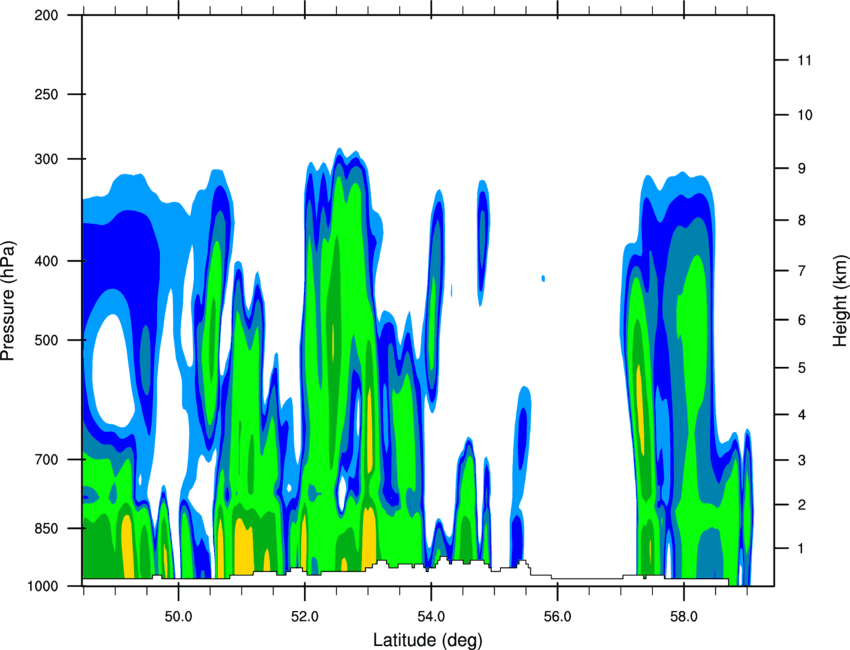Select the 250 pressure tick label
This screenshot has width=850, height=650.
tap(46, 94)
